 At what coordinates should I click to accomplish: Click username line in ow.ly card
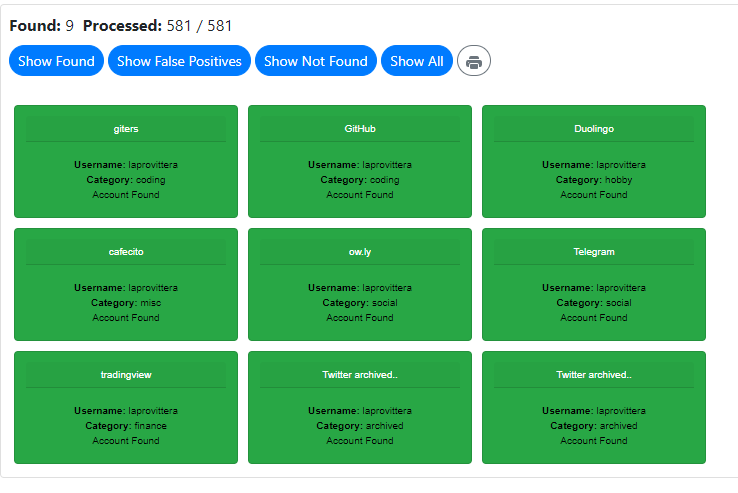pos(360,287)
